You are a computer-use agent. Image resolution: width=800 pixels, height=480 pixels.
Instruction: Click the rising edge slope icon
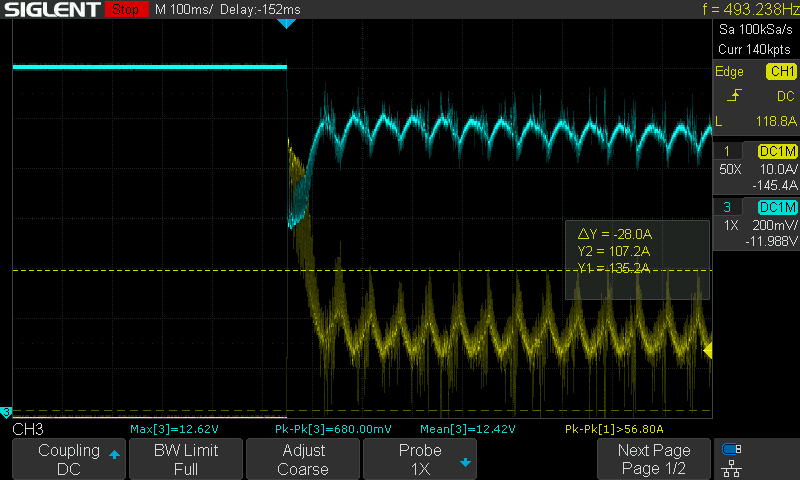click(734, 95)
